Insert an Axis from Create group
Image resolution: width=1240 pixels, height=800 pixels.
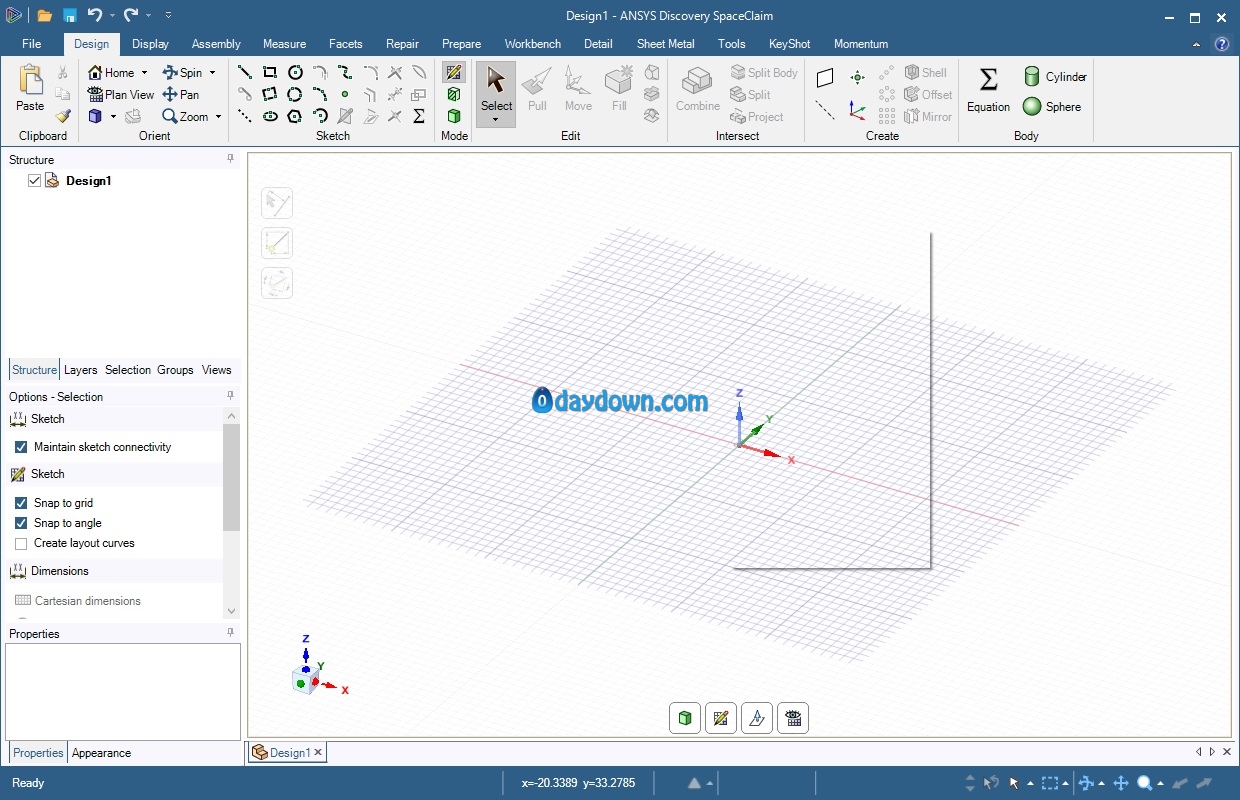pos(825,110)
